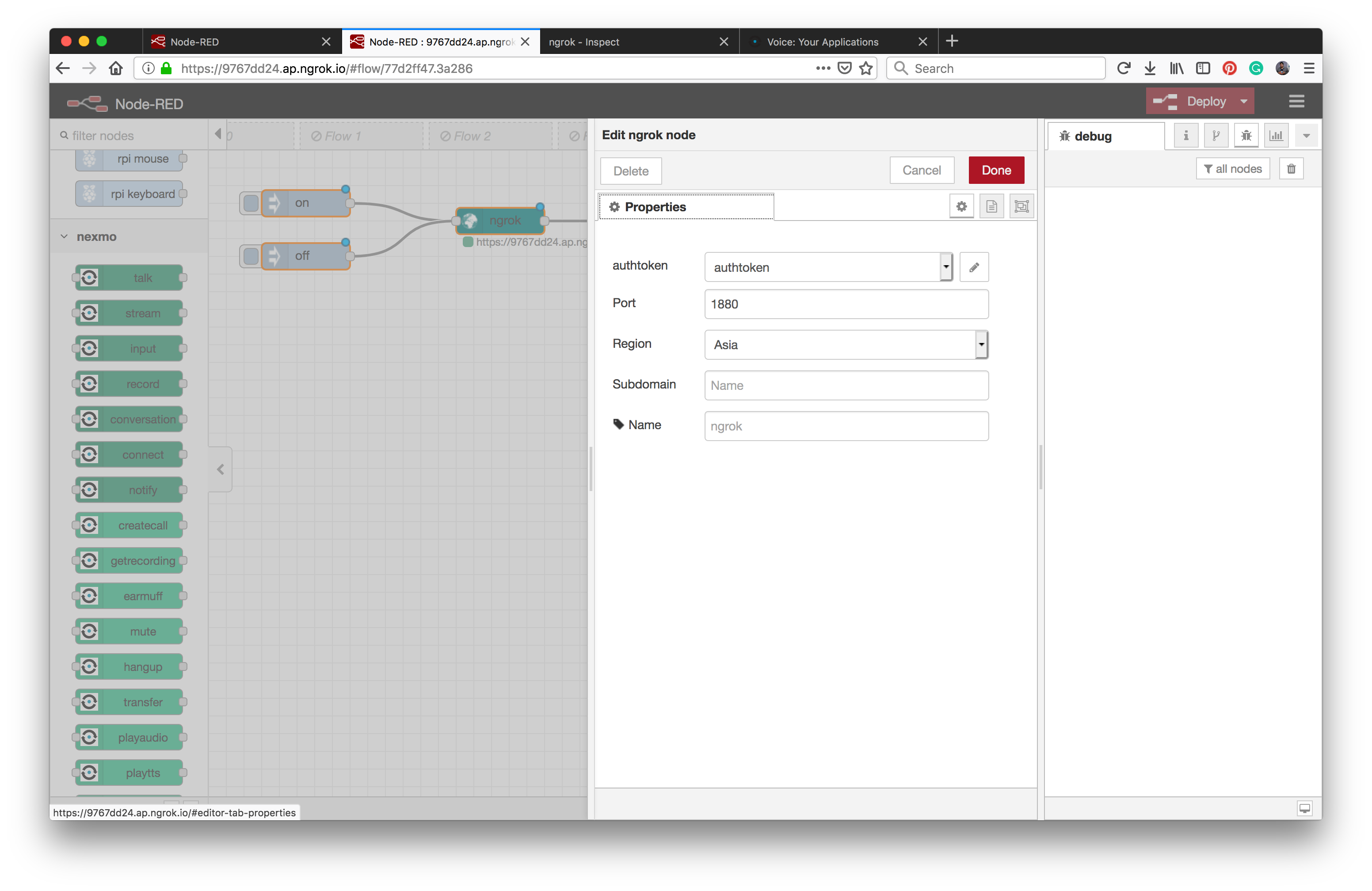Viewport: 1372px width, 891px height.
Task: Select the stream node in palette
Action: [x=129, y=313]
